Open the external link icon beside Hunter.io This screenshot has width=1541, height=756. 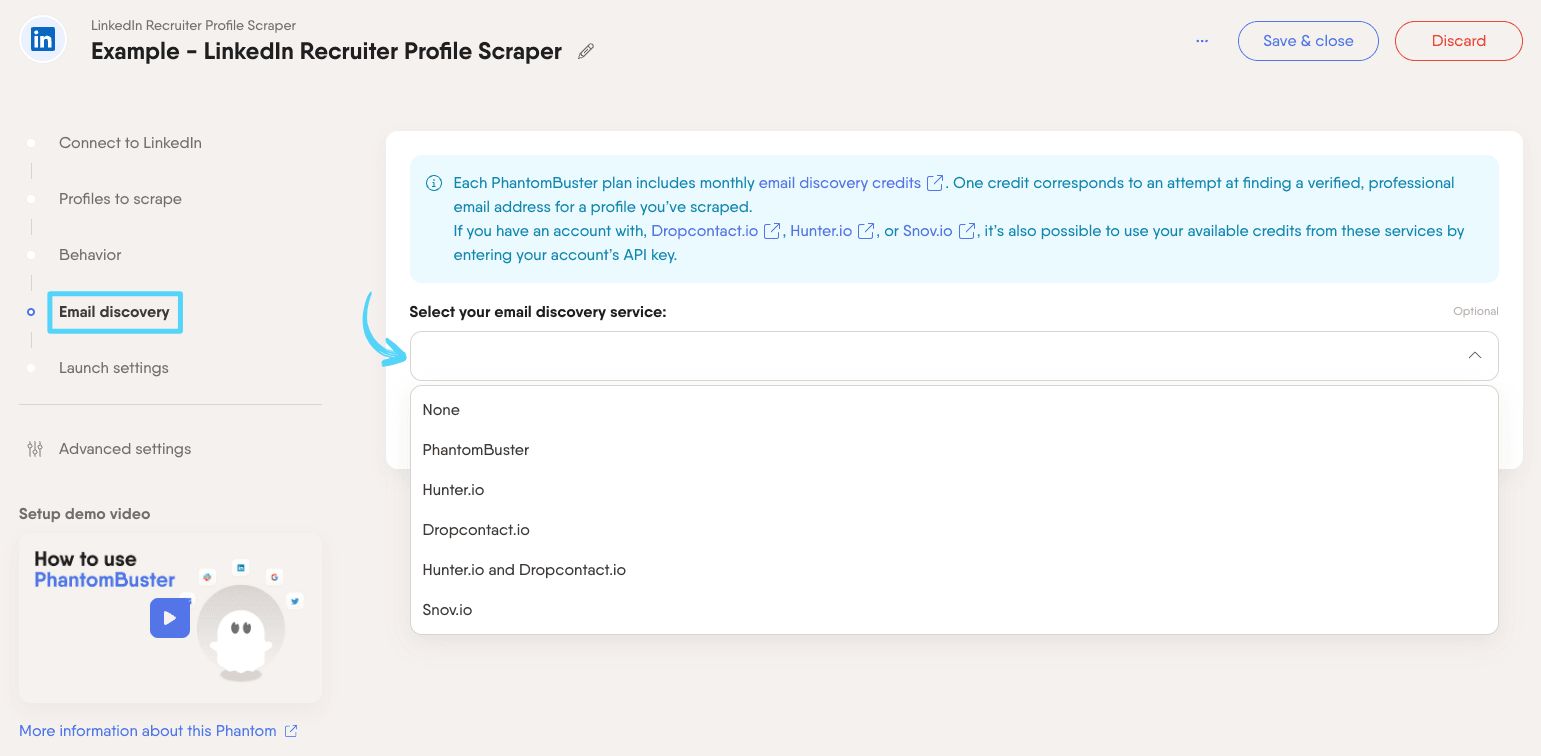866,231
